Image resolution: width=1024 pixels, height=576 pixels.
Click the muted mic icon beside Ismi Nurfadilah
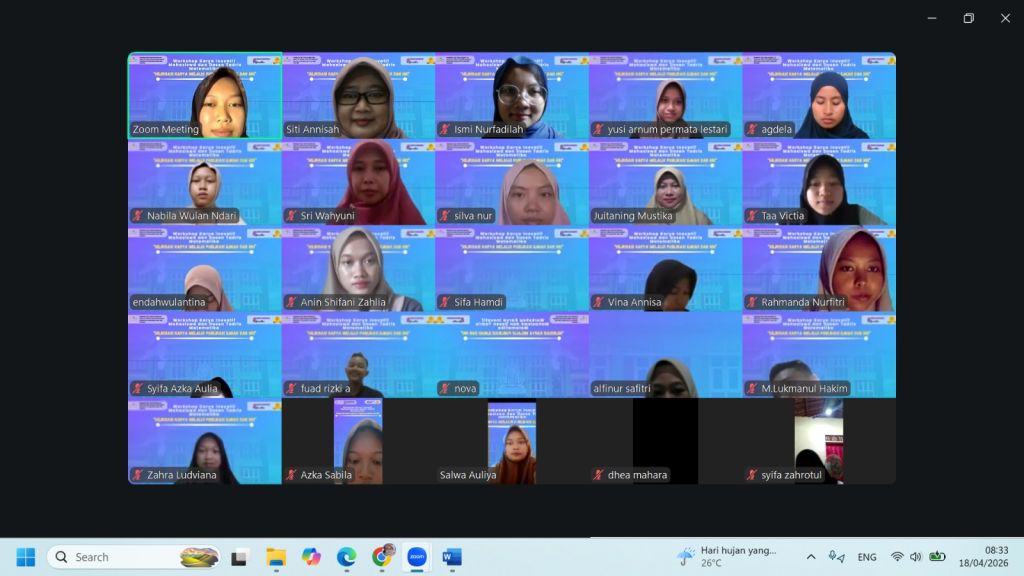pos(445,129)
